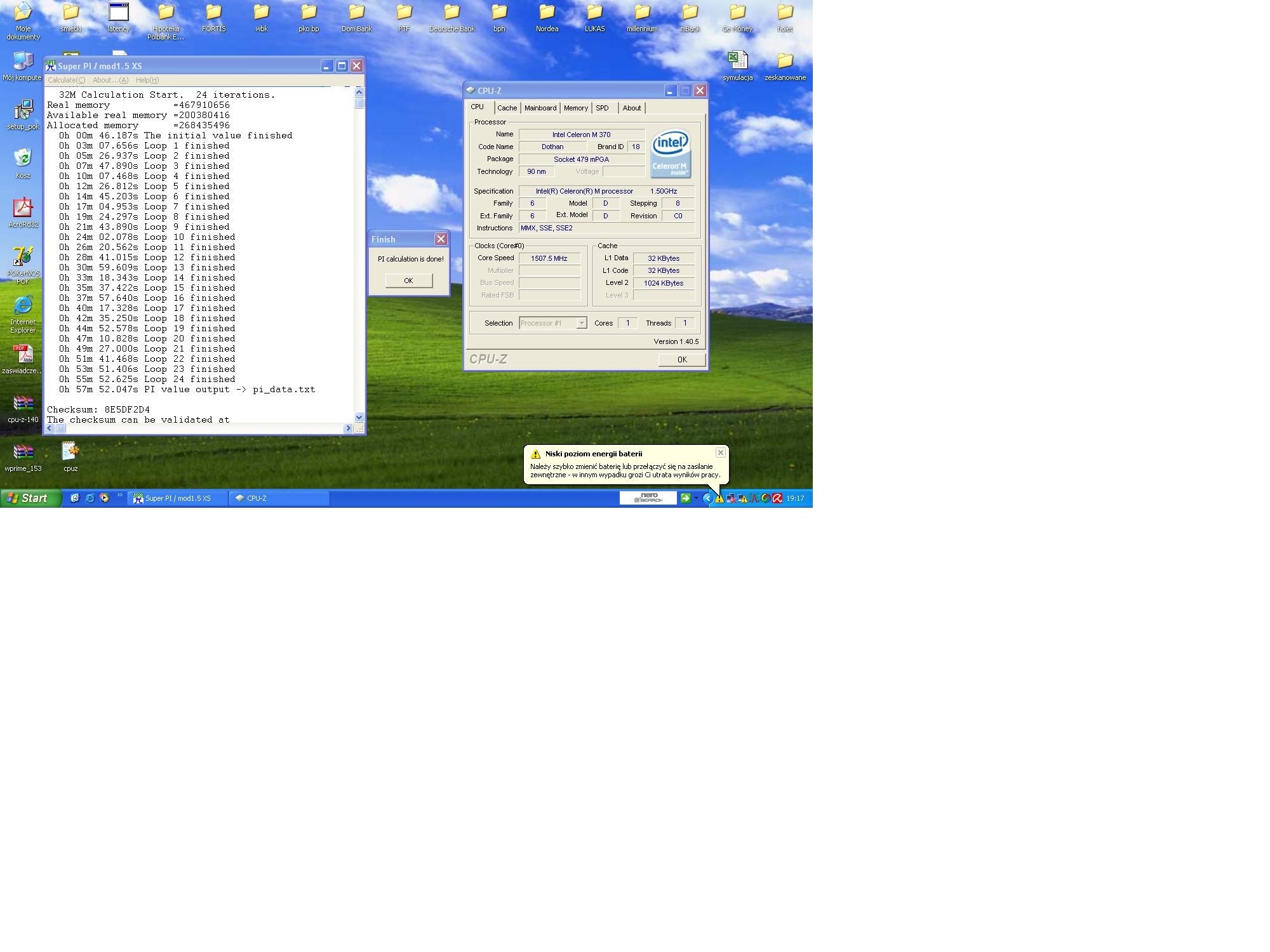
Task: Open the Moje dokumenty desktop icon
Action: 23,20
